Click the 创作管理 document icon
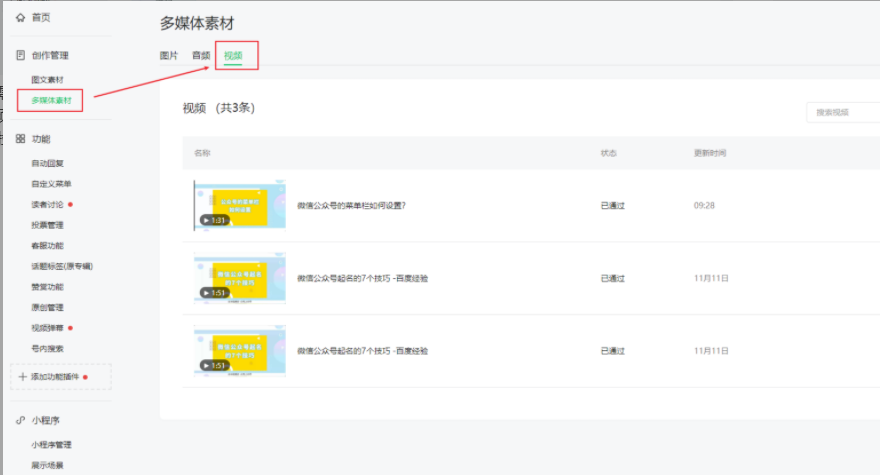Screen dimensions: 880x475 [20, 56]
